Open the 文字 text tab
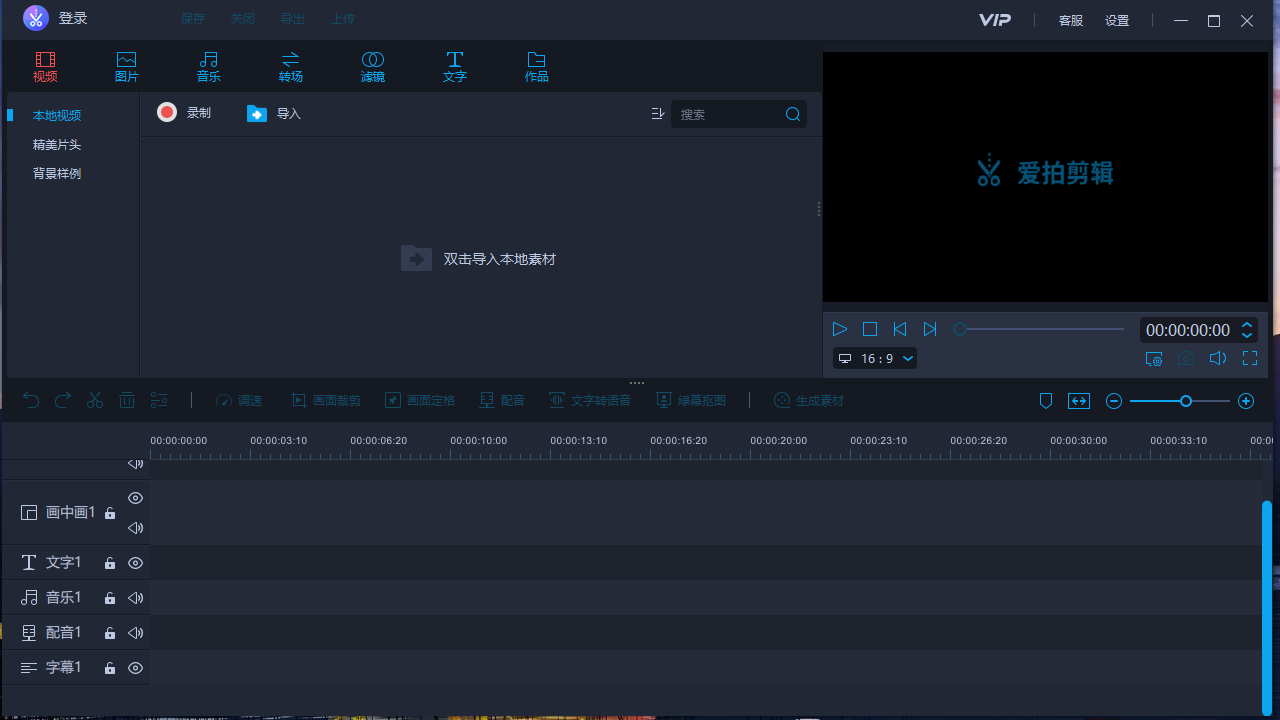 click(x=455, y=67)
